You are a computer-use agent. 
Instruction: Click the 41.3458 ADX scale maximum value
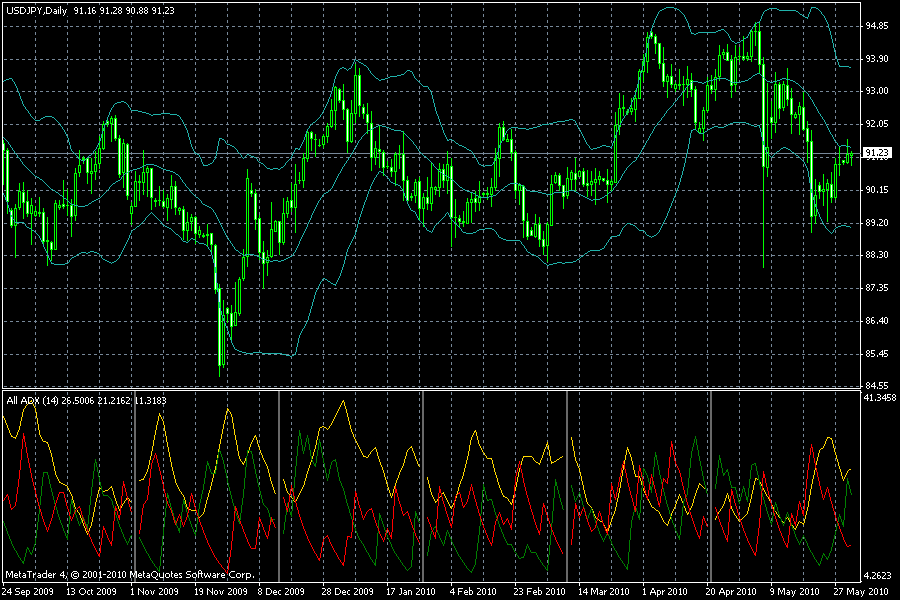[x=880, y=397]
